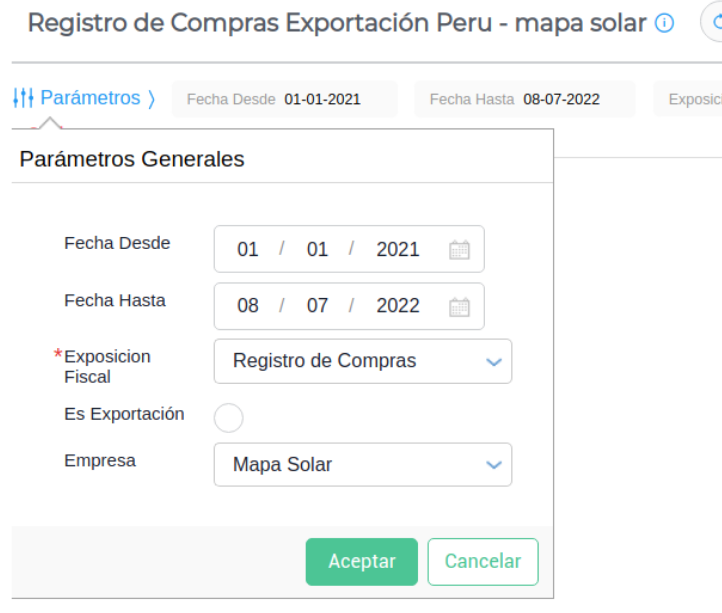
Task: Click the Fecha Hasta summary chip in the parameter bar
Action: click(x=525, y=99)
